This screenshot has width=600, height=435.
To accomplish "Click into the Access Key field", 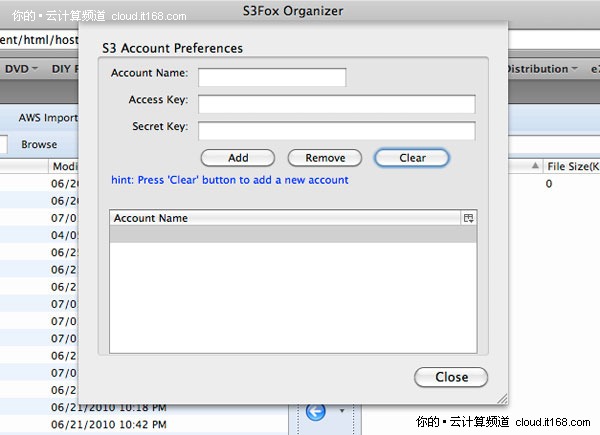I will click(x=336, y=104).
